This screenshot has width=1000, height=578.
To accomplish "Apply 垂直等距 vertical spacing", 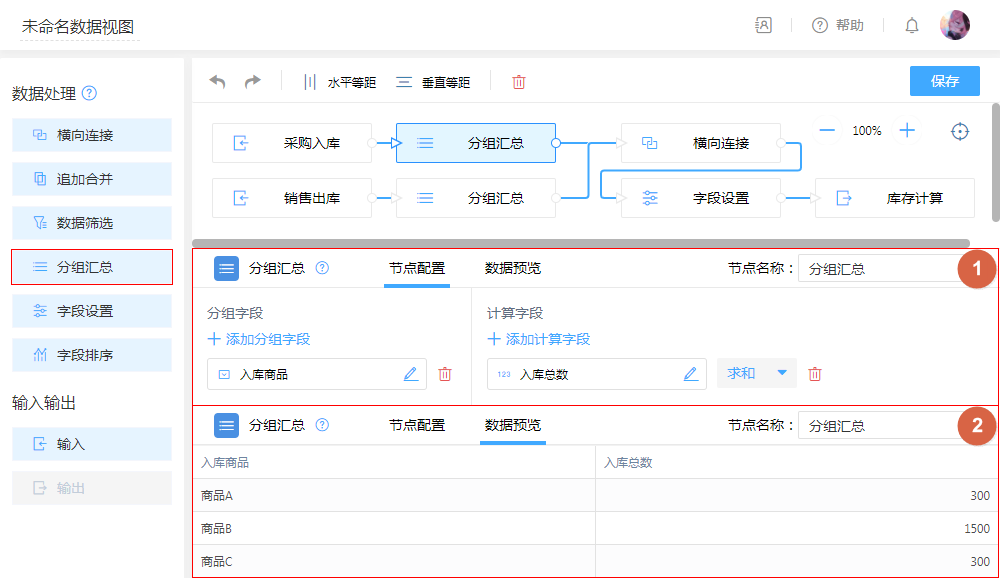I will point(433,82).
